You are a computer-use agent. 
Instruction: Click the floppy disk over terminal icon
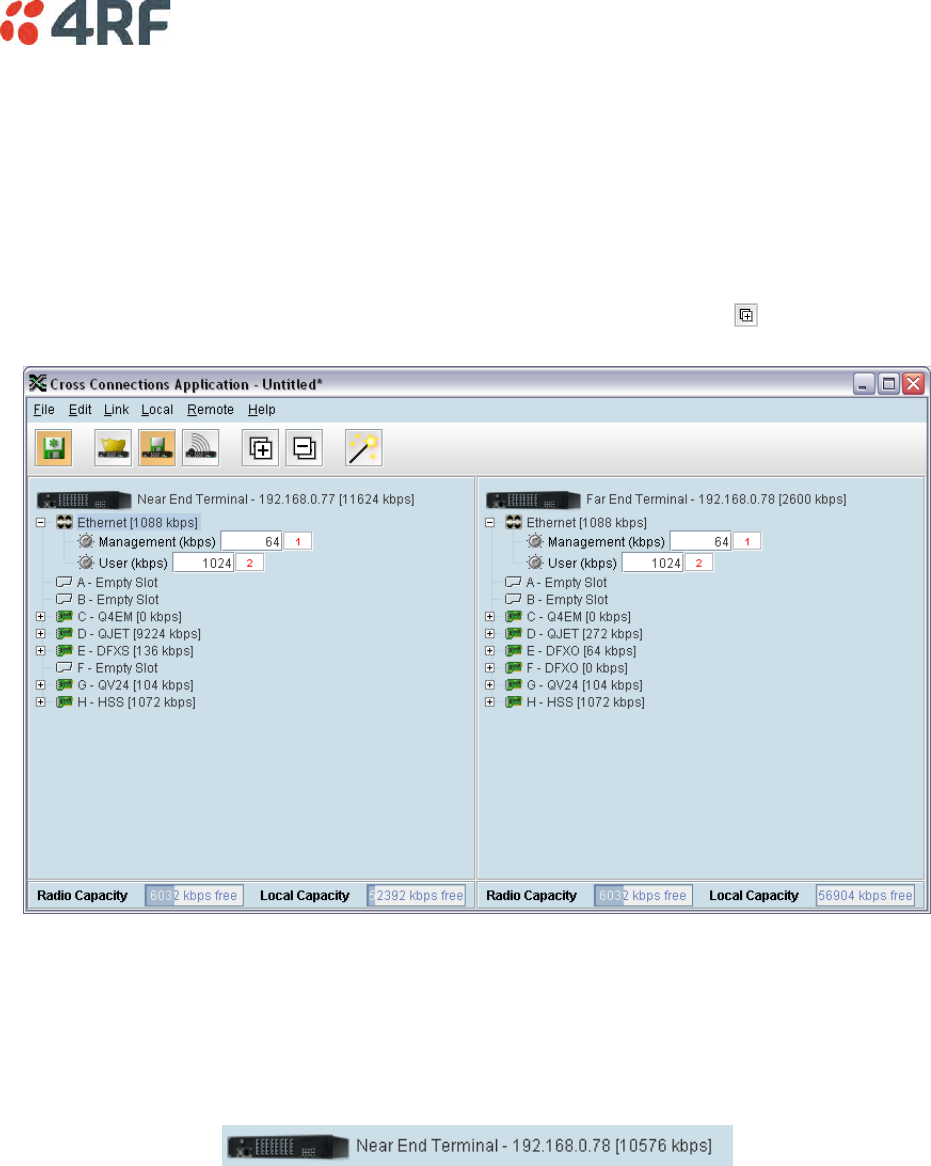[x=157, y=448]
